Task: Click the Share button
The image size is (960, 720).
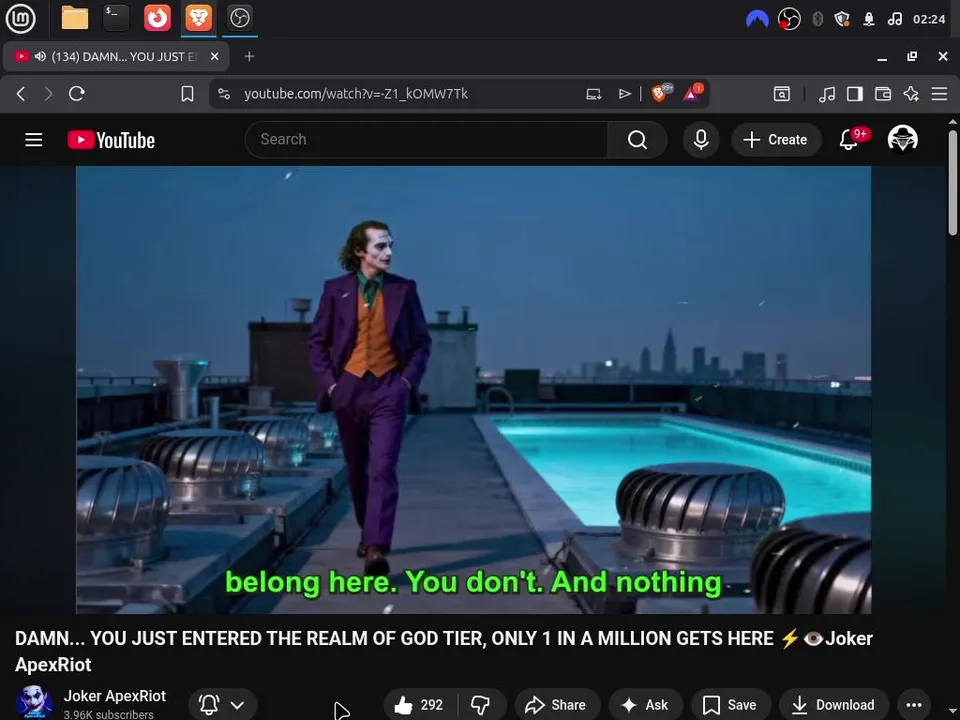Action: [557, 705]
